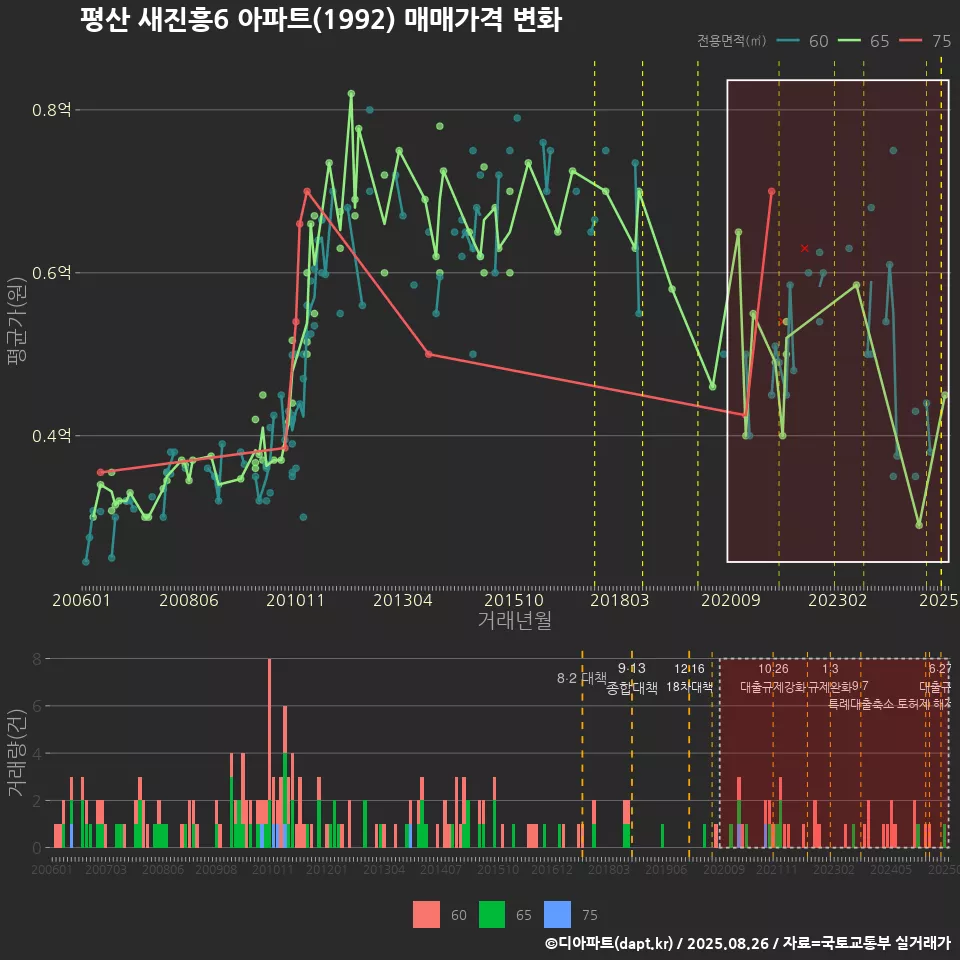Click the chart title 평산 새진흥6 아파트(1992) 매매가격 변화
Viewport: 960px width, 960px height.
tap(321, 20)
